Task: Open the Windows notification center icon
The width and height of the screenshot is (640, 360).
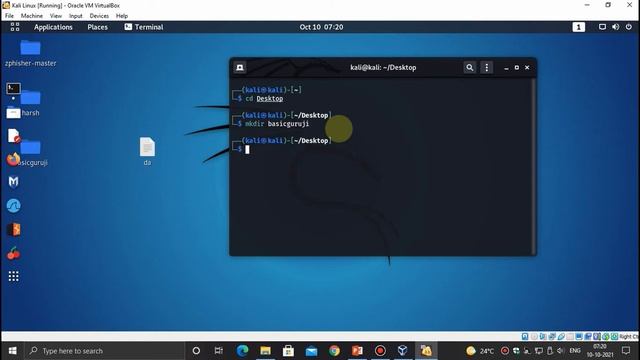Action: [x=626, y=351]
